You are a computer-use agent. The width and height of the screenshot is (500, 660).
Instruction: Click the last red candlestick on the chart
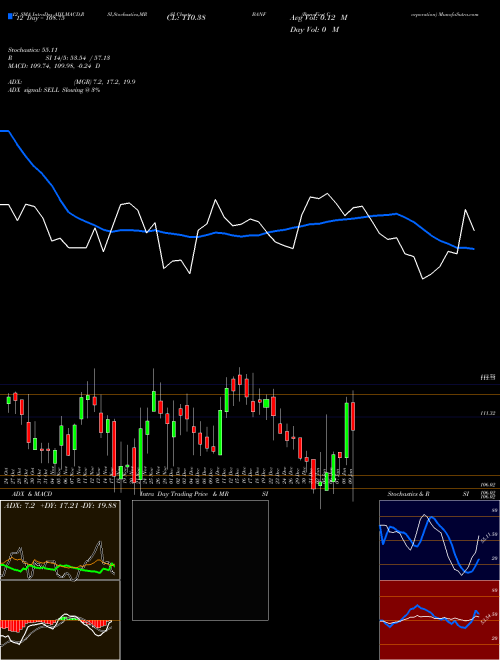(x=353, y=416)
